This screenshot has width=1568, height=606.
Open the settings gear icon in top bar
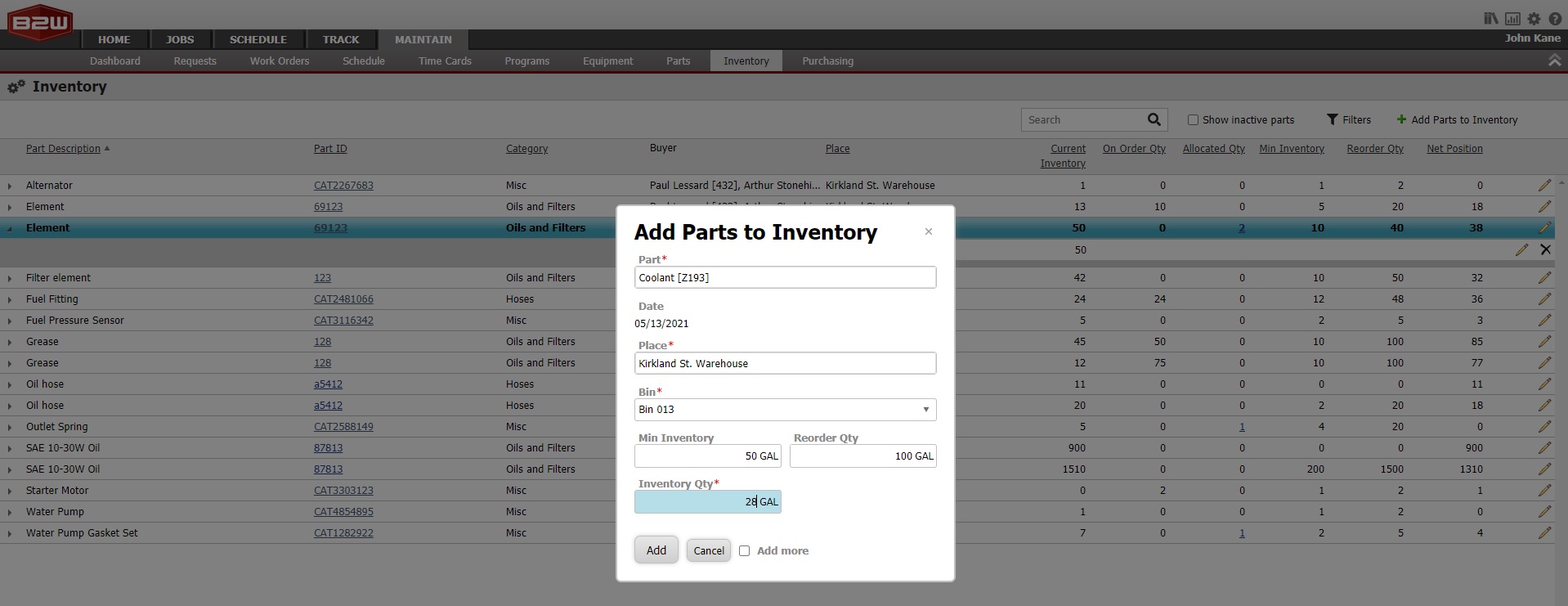(x=1534, y=19)
